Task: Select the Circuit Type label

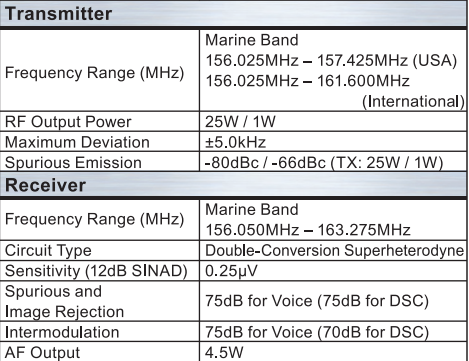Action: click(x=48, y=250)
